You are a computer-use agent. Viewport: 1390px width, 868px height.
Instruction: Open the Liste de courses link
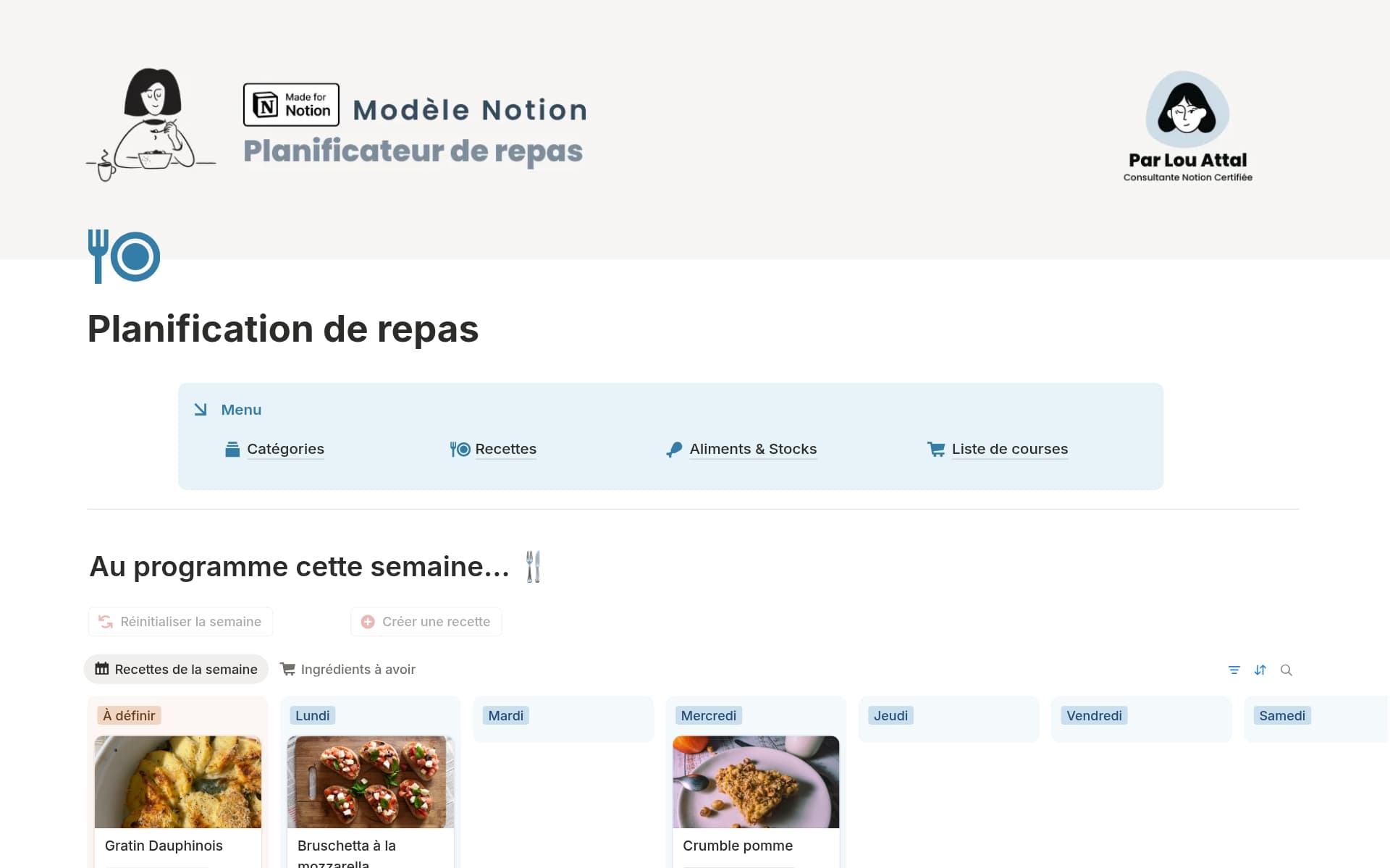coord(1009,450)
